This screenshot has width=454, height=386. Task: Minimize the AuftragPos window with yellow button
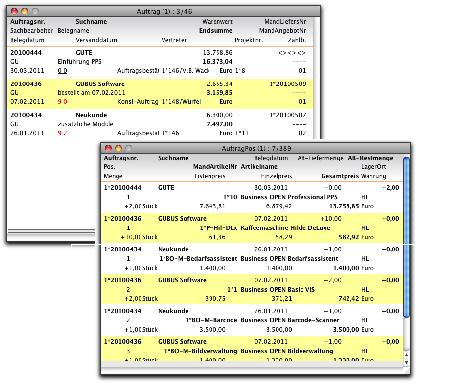119,148
